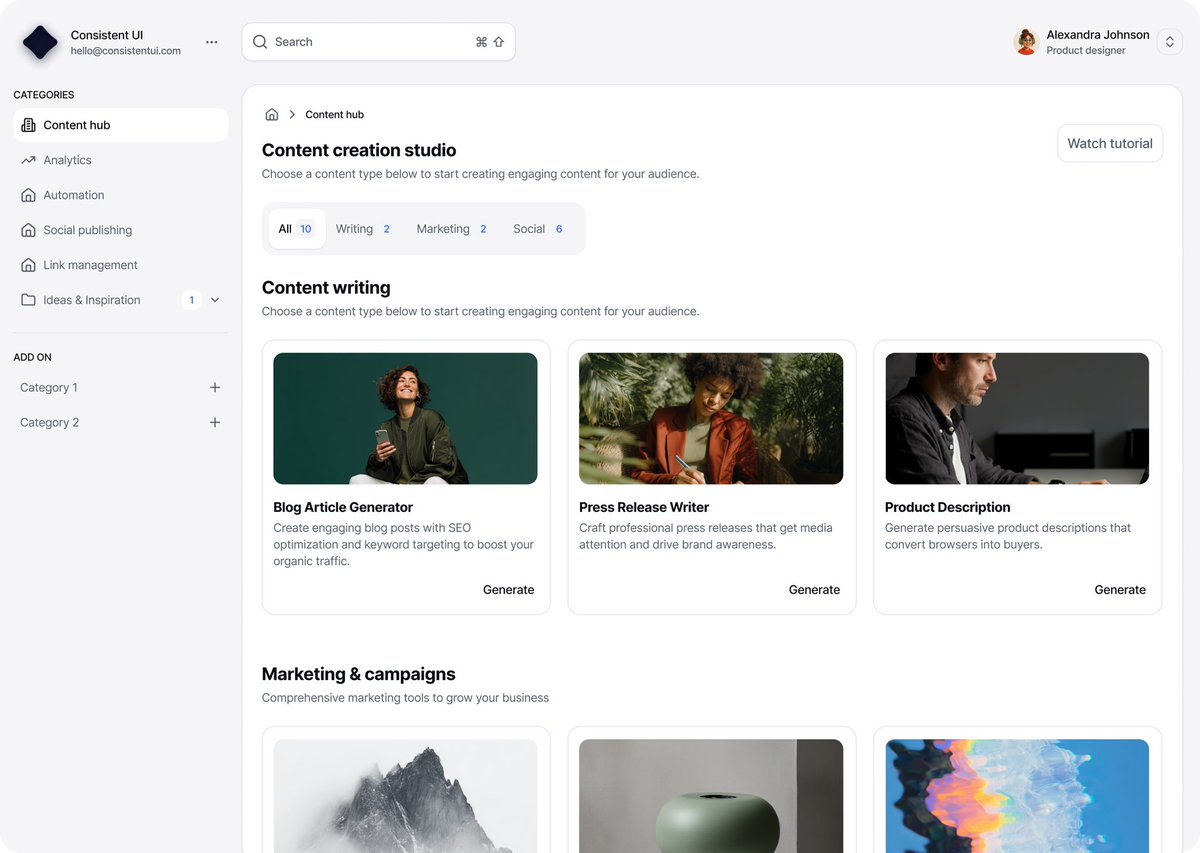
Task: Select Category 1 add-on
Action: pos(121,388)
